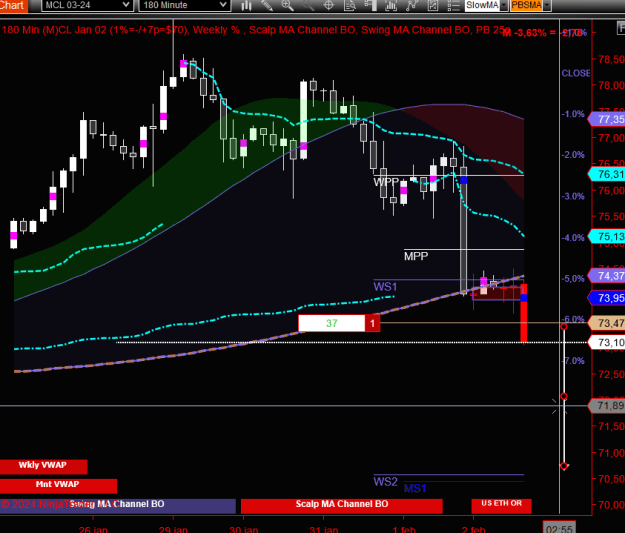Click the 70,00 price axis label
The height and width of the screenshot is (533, 625).
pyautogui.click(x=611, y=505)
